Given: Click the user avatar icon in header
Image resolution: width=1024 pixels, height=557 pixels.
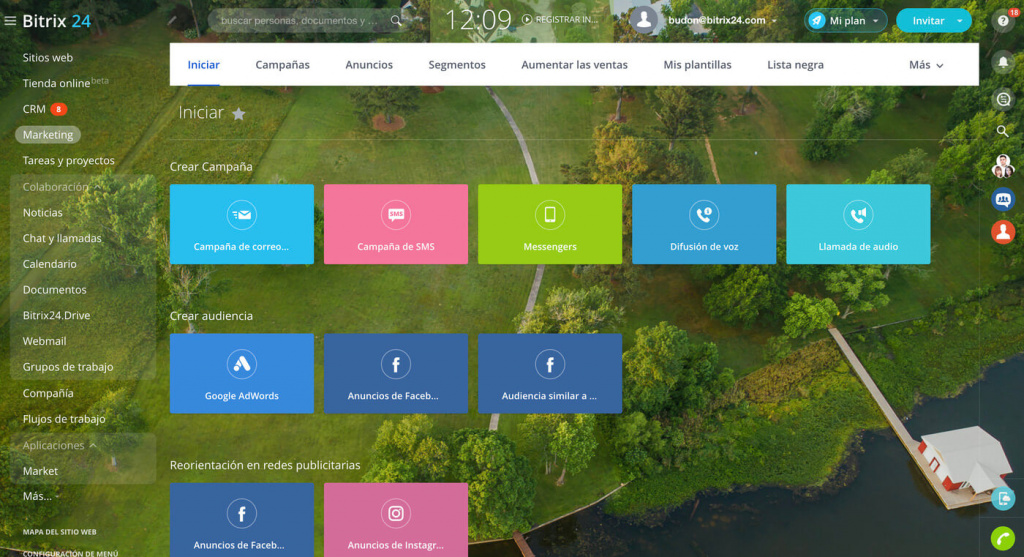Looking at the screenshot, I should tap(644, 20).
